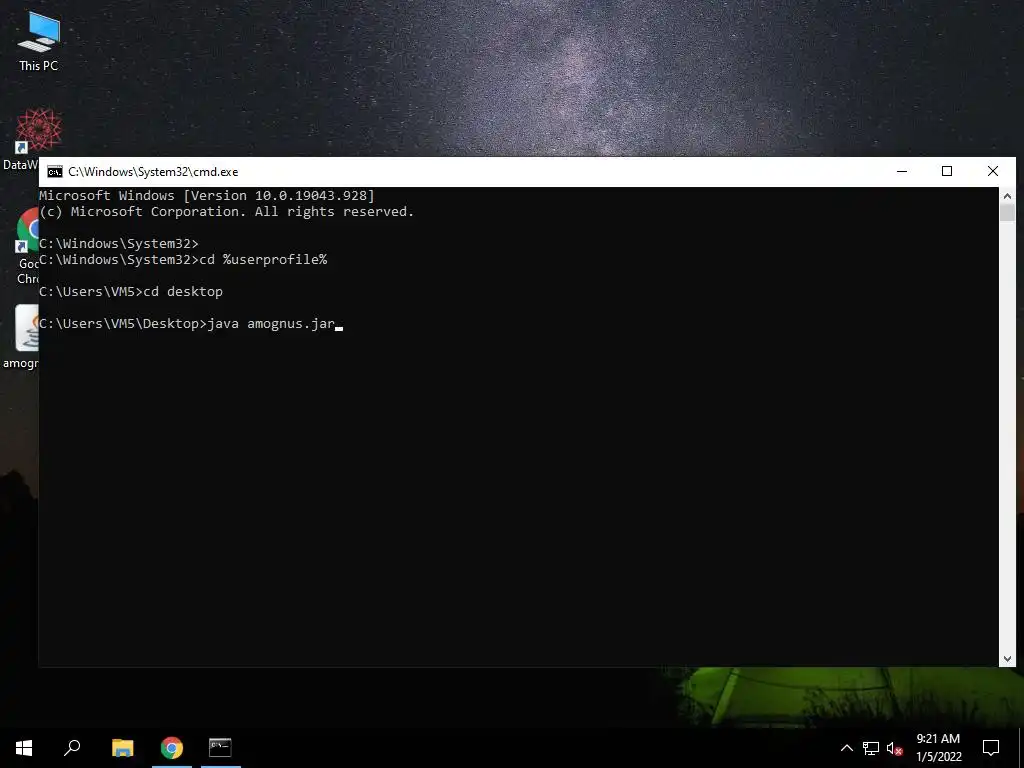Click the cmd scrollbar up arrow
This screenshot has width=1024, height=768.
pyautogui.click(x=1007, y=196)
